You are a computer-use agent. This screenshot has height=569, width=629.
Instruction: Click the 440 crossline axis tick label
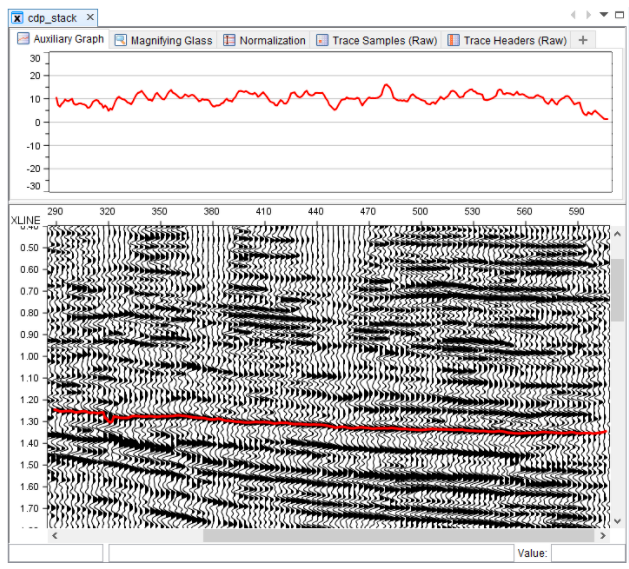(x=315, y=211)
